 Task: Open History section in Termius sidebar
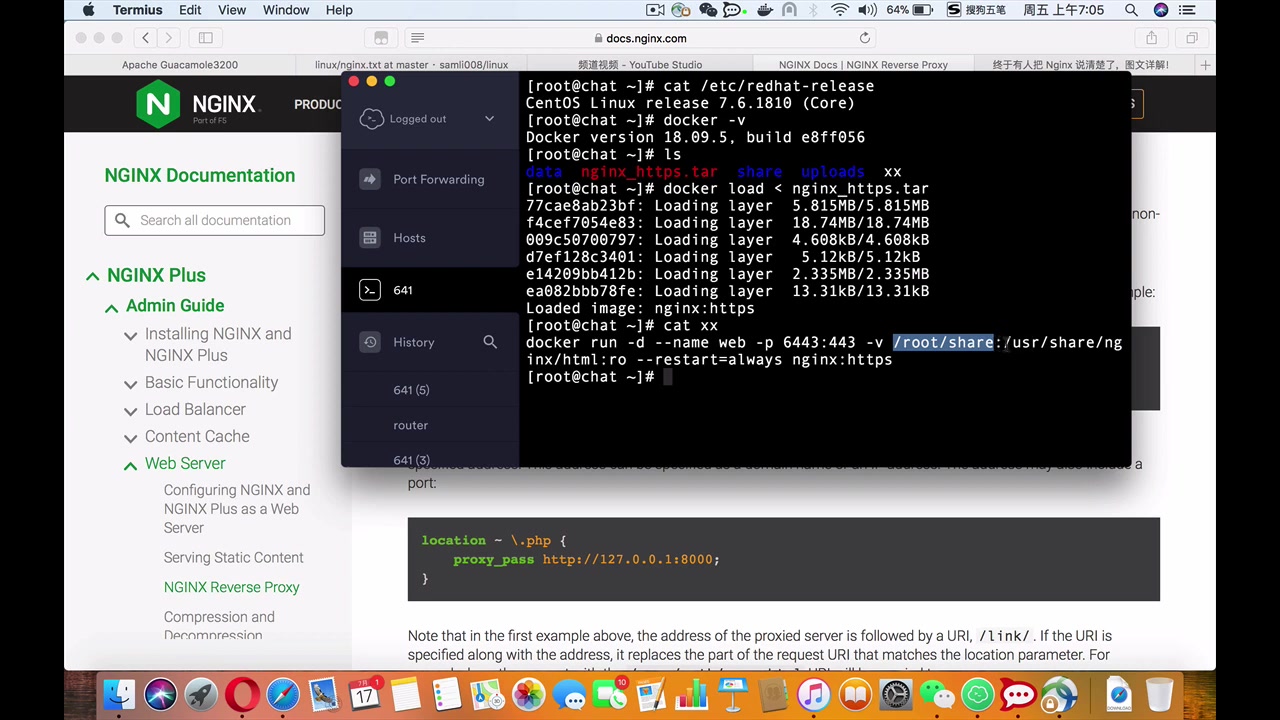pyautogui.click(x=414, y=342)
